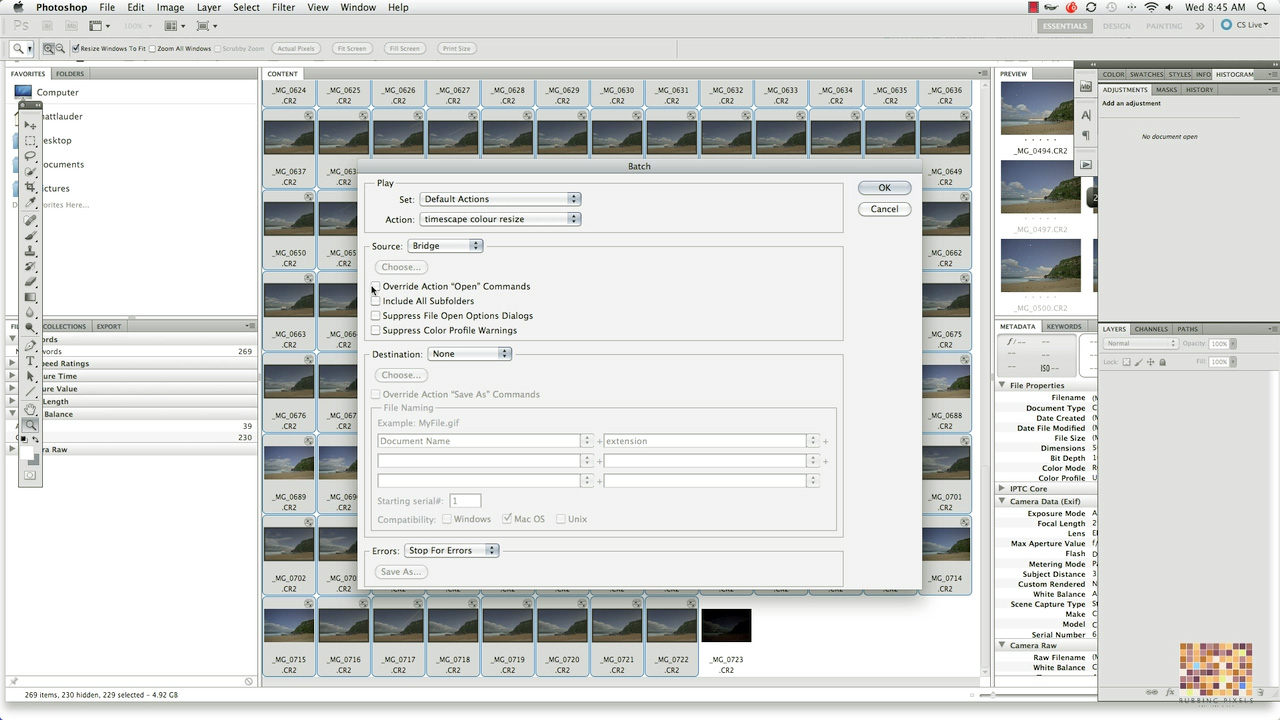Select the Design workspace
1280x720 pixels.
coord(1117,26)
